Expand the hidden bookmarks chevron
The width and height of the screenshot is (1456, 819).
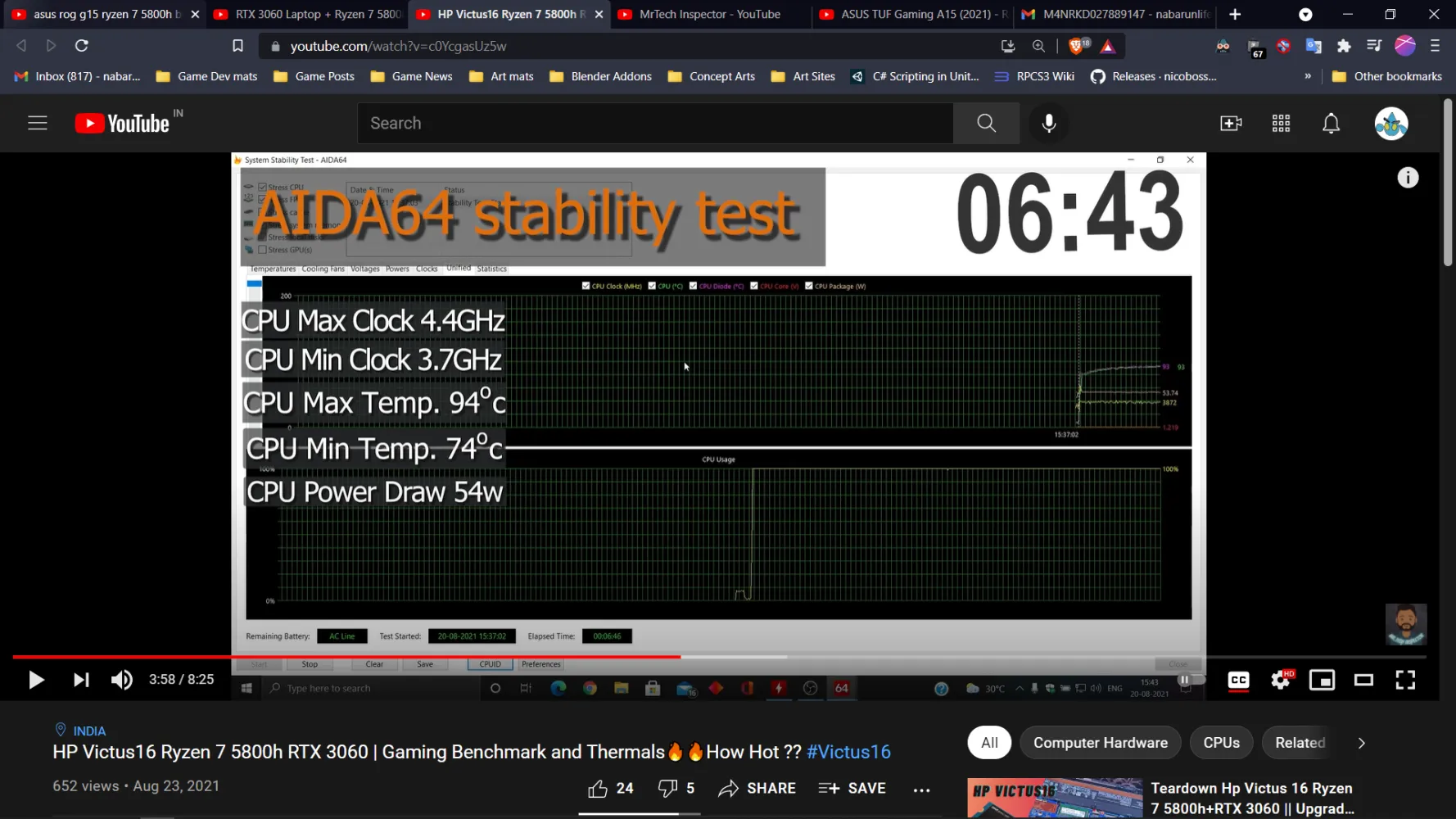1307,76
